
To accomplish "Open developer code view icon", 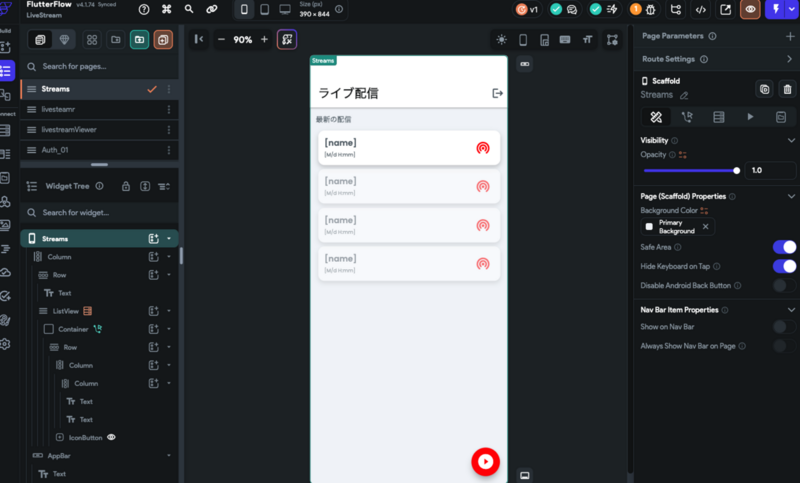I will [x=701, y=10].
